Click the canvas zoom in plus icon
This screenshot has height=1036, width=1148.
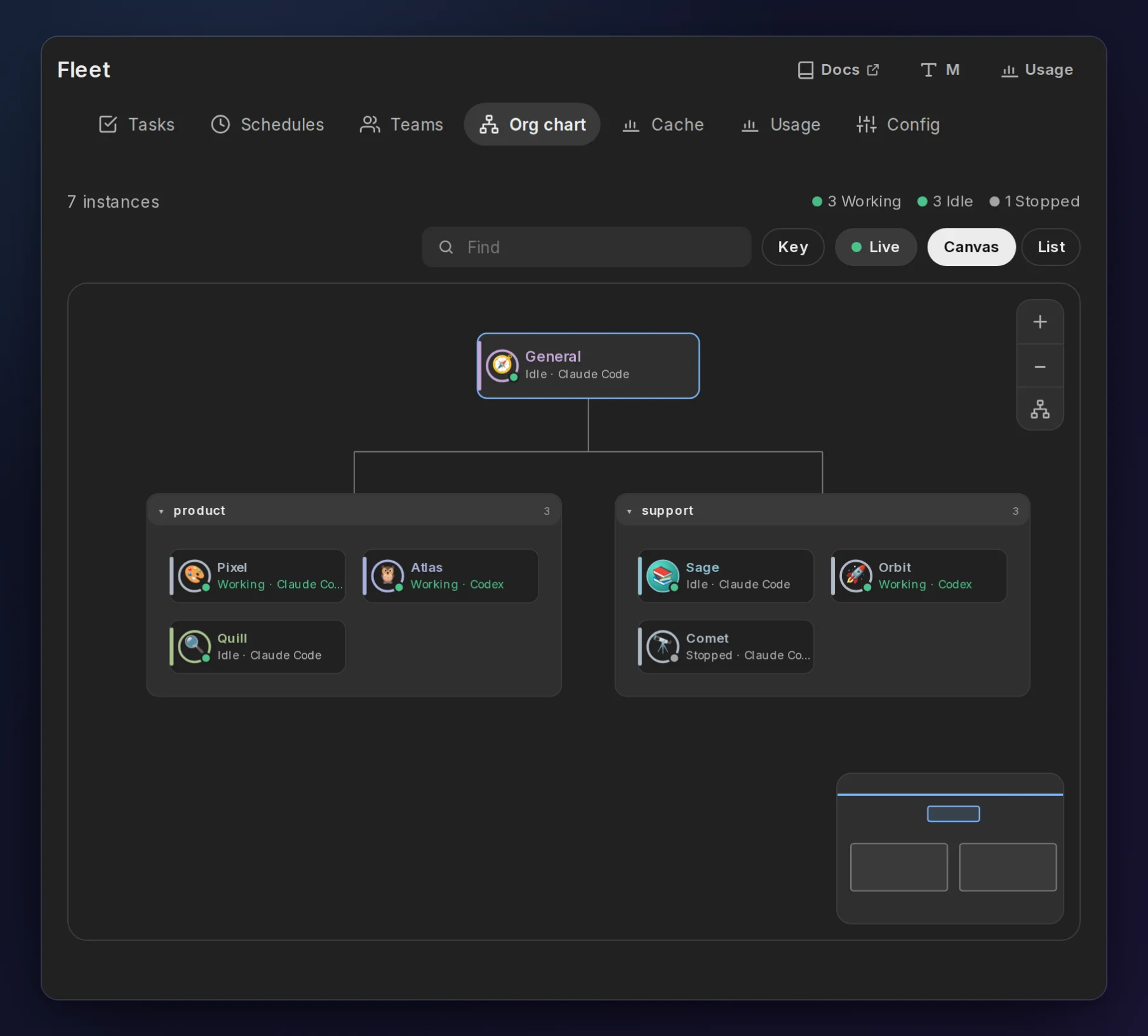point(1039,322)
